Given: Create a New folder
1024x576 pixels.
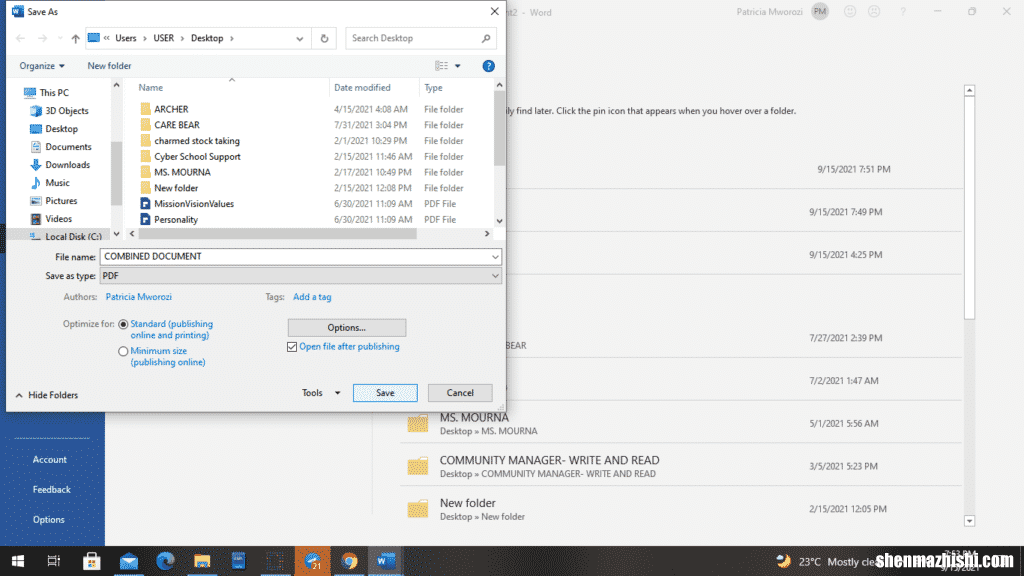Looking at the screenshot, I should click(109, 66).
